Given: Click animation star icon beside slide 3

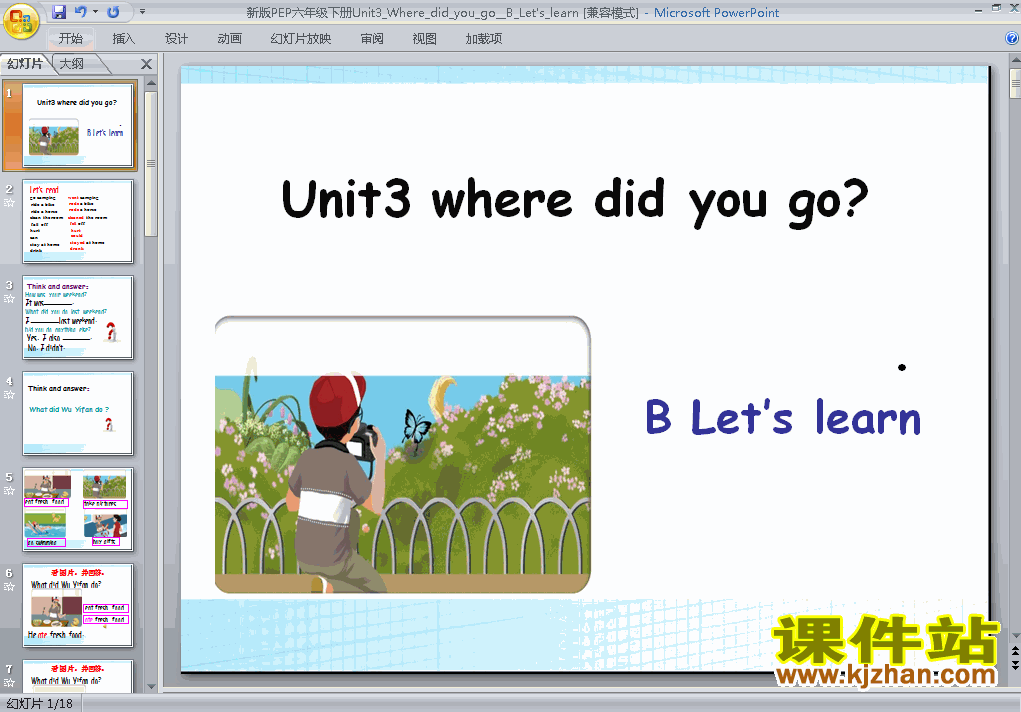Looking at the screenshot, I should point(9,299).
